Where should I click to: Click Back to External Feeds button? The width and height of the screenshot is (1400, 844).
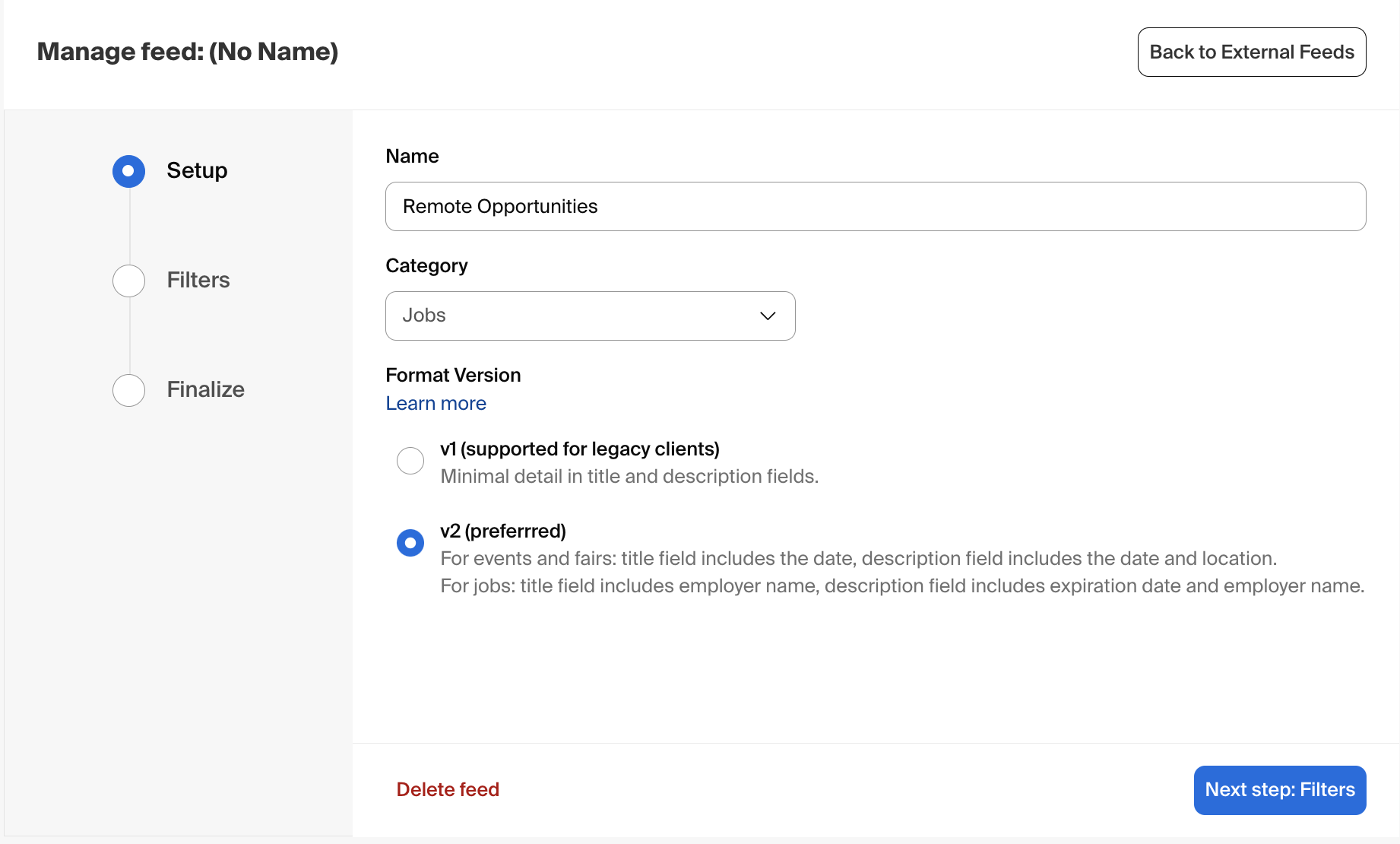click(1251, 52)
